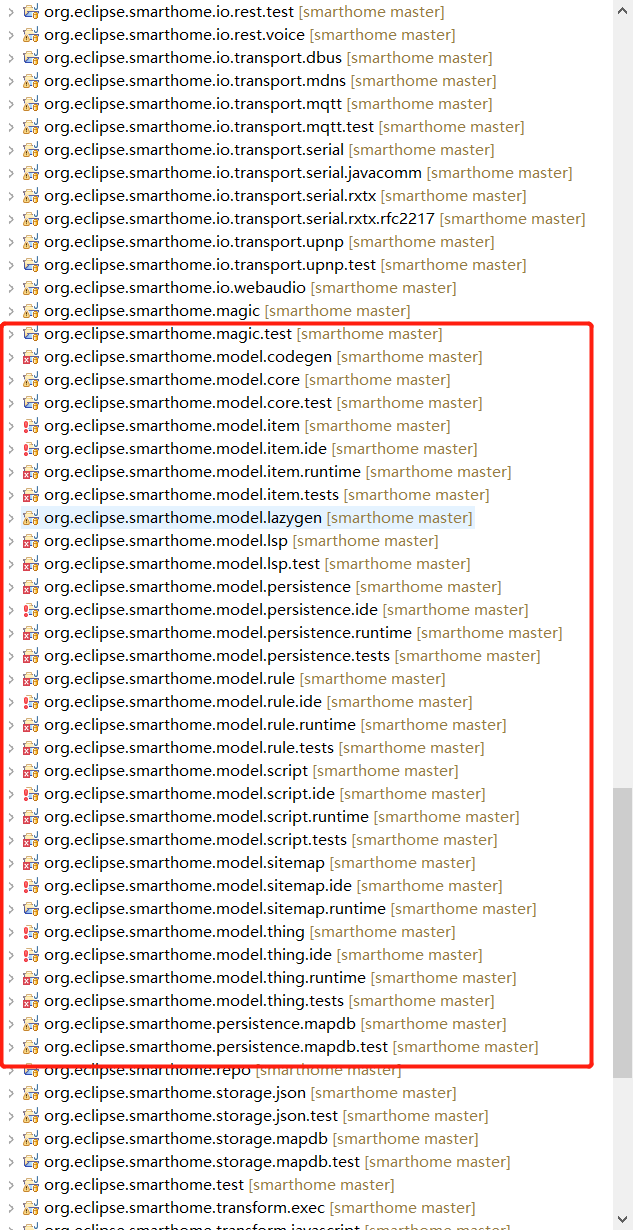Click project icon of persistence.mapdb.test
The width and height of the screenshot is (633, 1230).
31,1047
